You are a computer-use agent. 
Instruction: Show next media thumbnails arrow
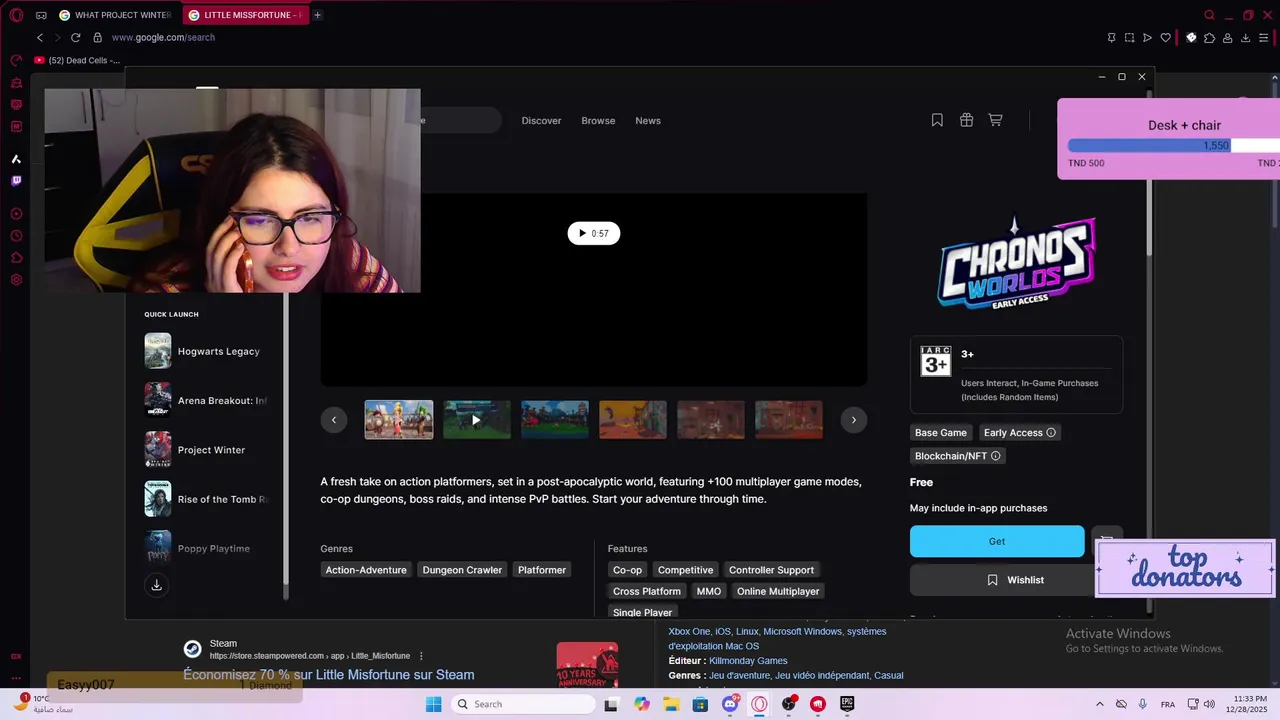(x=853, y=420)
